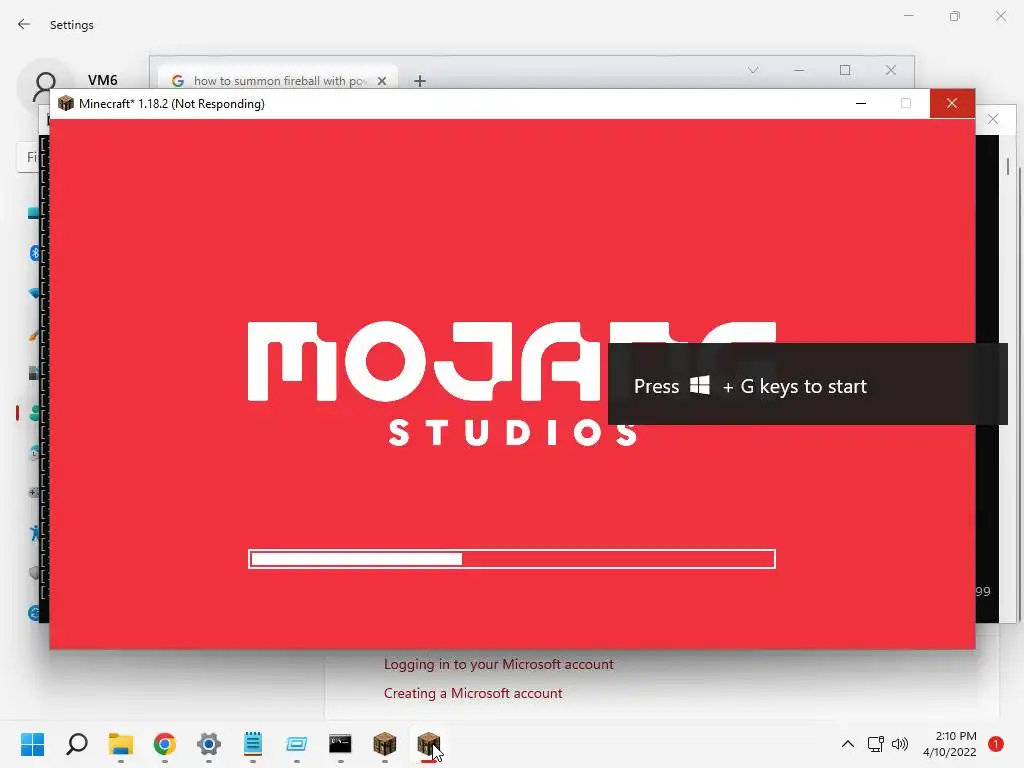Minimize the Settings window
1024x768 pixels.
click(908, 16)
